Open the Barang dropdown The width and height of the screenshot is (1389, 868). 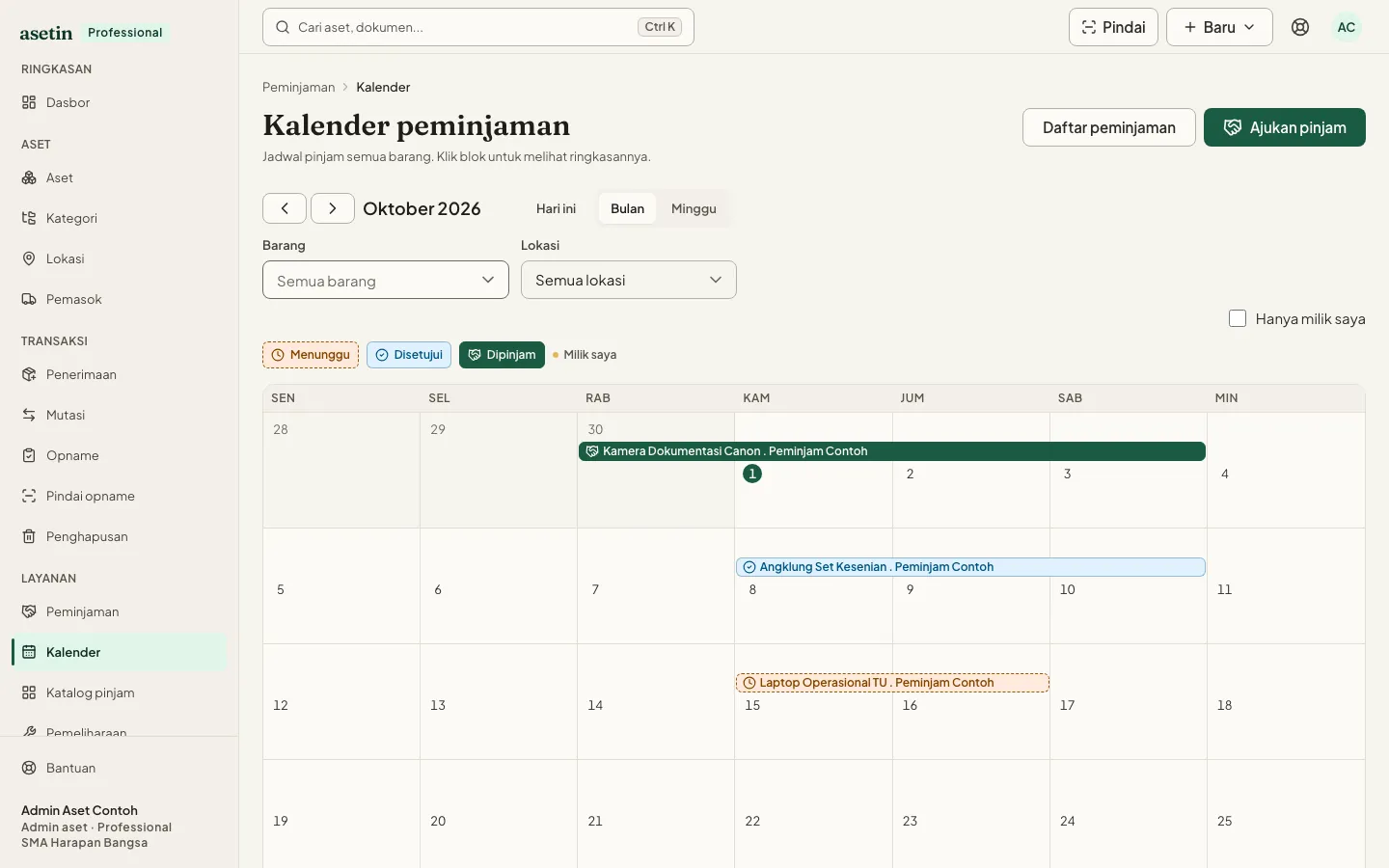[386, 280]
